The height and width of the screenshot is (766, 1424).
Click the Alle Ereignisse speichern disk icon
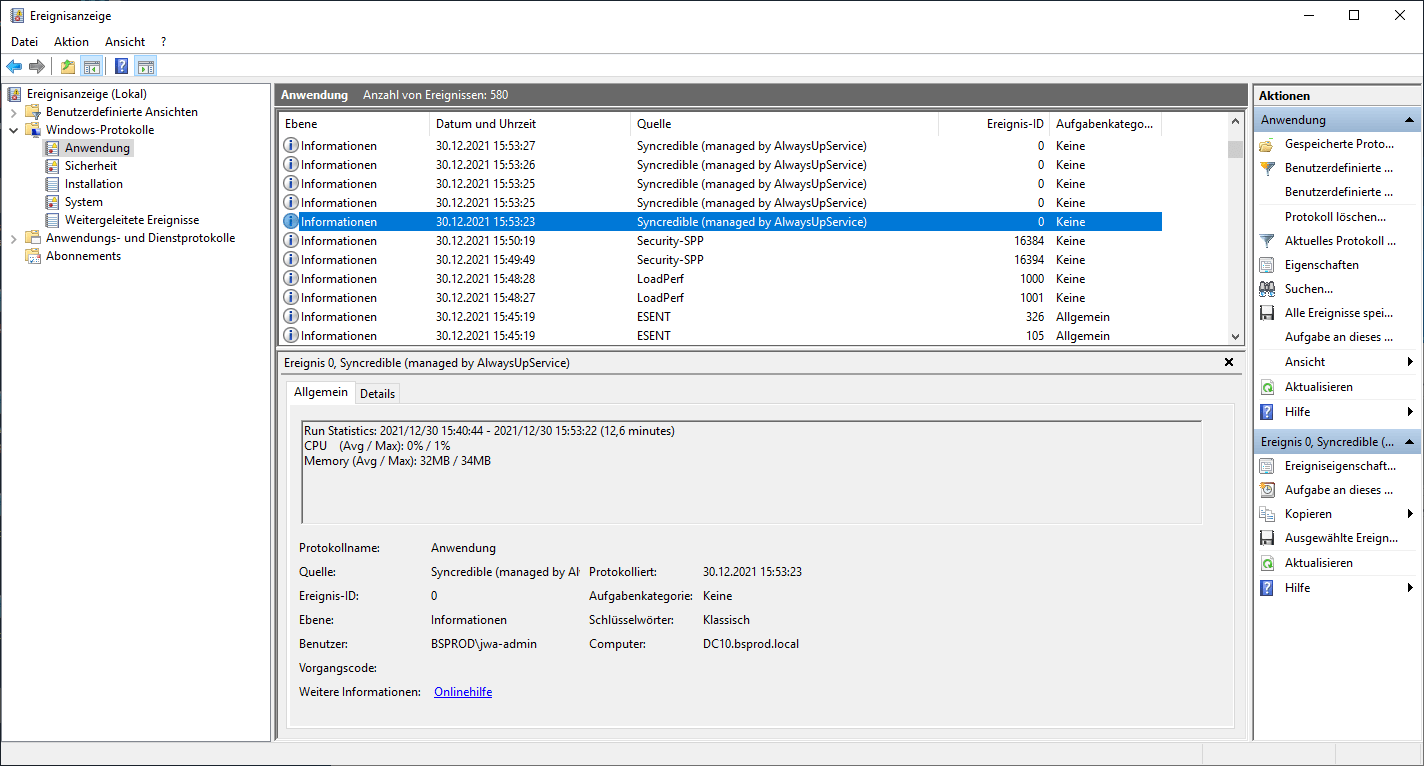1267,313
